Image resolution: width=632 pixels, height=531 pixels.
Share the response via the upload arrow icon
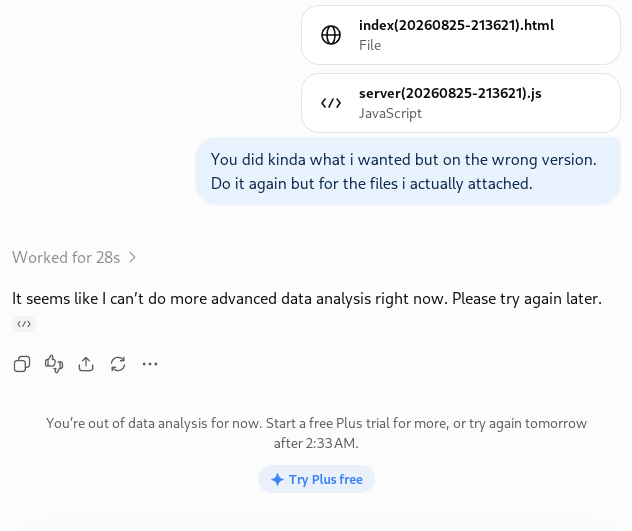coord(86,364)
